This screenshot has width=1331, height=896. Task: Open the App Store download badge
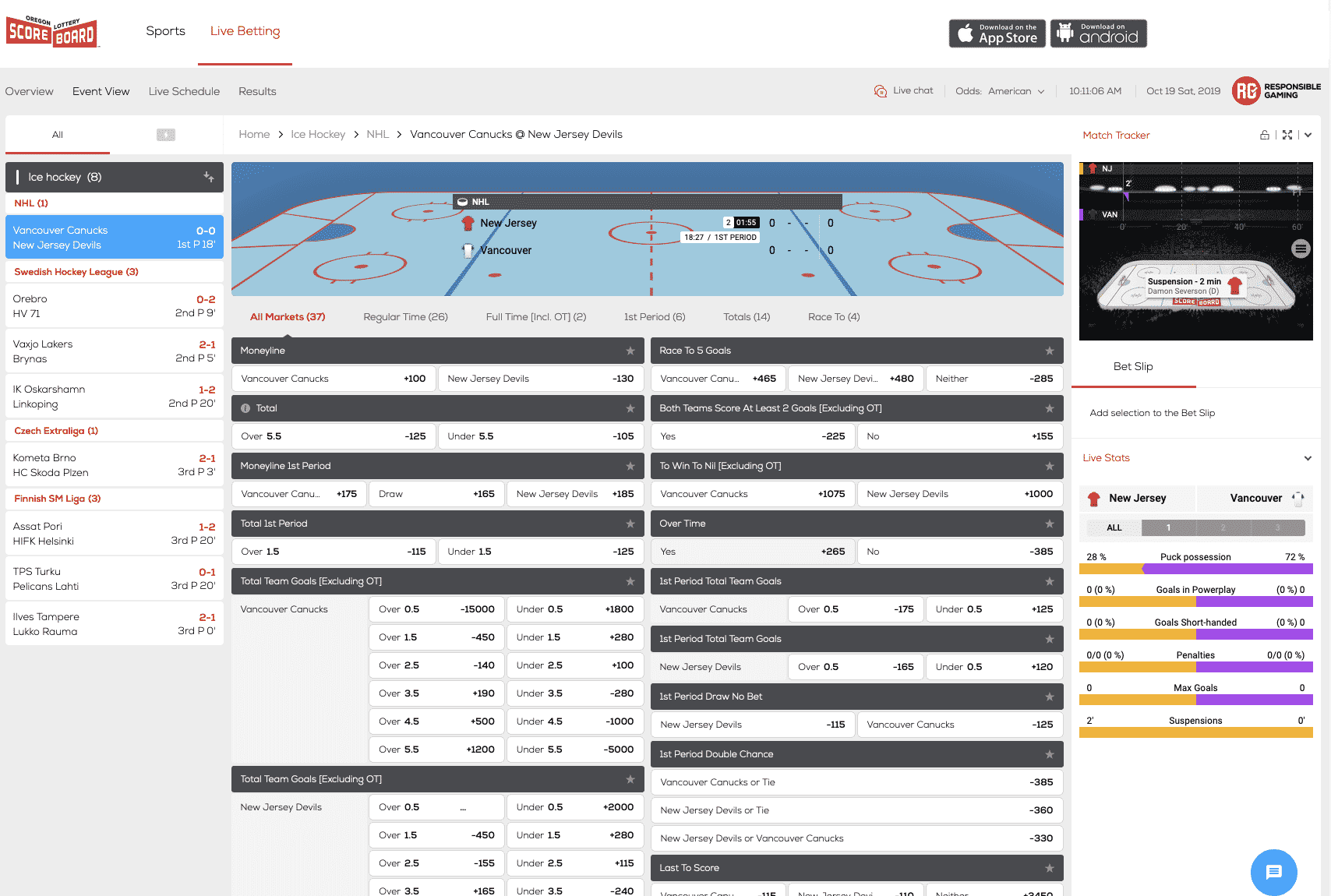click(997, 34)
